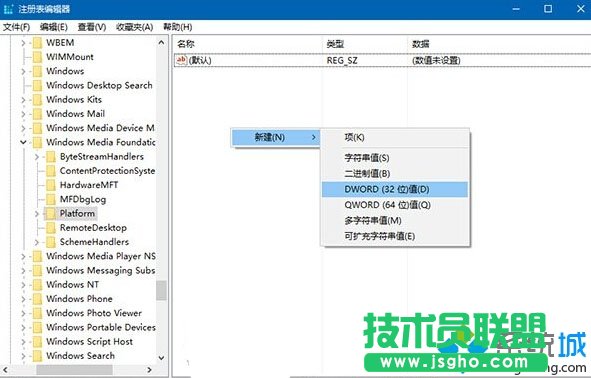Viewport: 591px width, 378px height.
Task: Click the Windows Script Host folder icon
Action: point(37,341)
